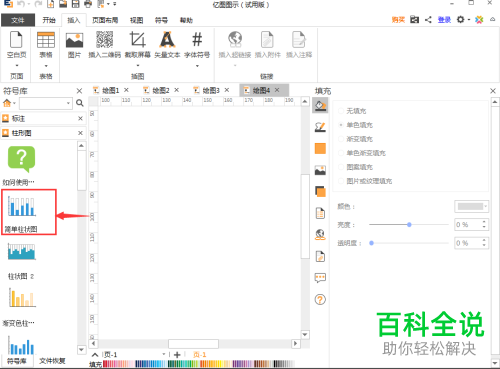500x369 pixels.
Task: Open the help question mark sidebar icon
Action: pyautogui.click(x=320, y=300)
